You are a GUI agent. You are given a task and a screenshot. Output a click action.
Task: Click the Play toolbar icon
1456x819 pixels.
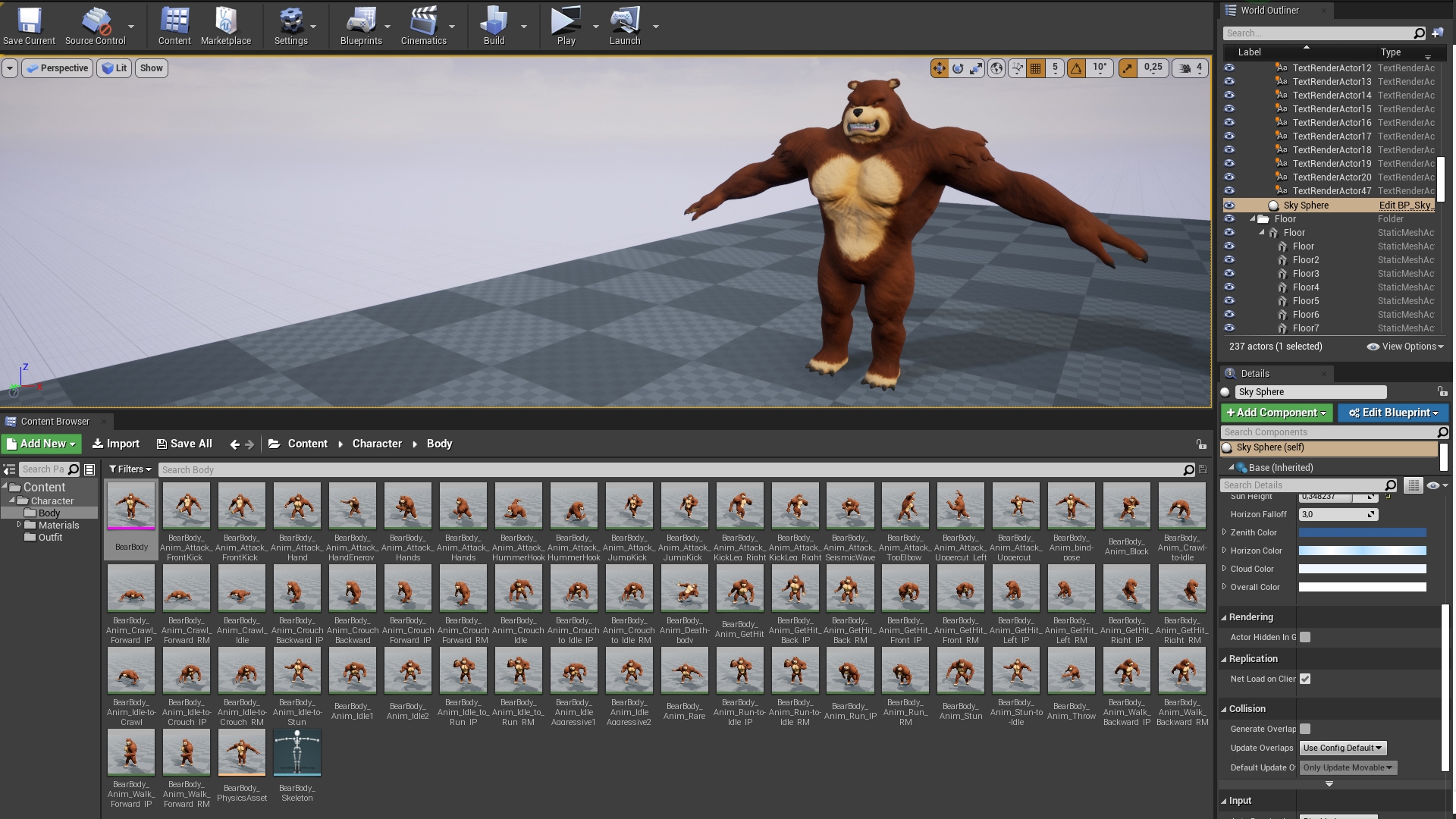(x=566, y=26)
